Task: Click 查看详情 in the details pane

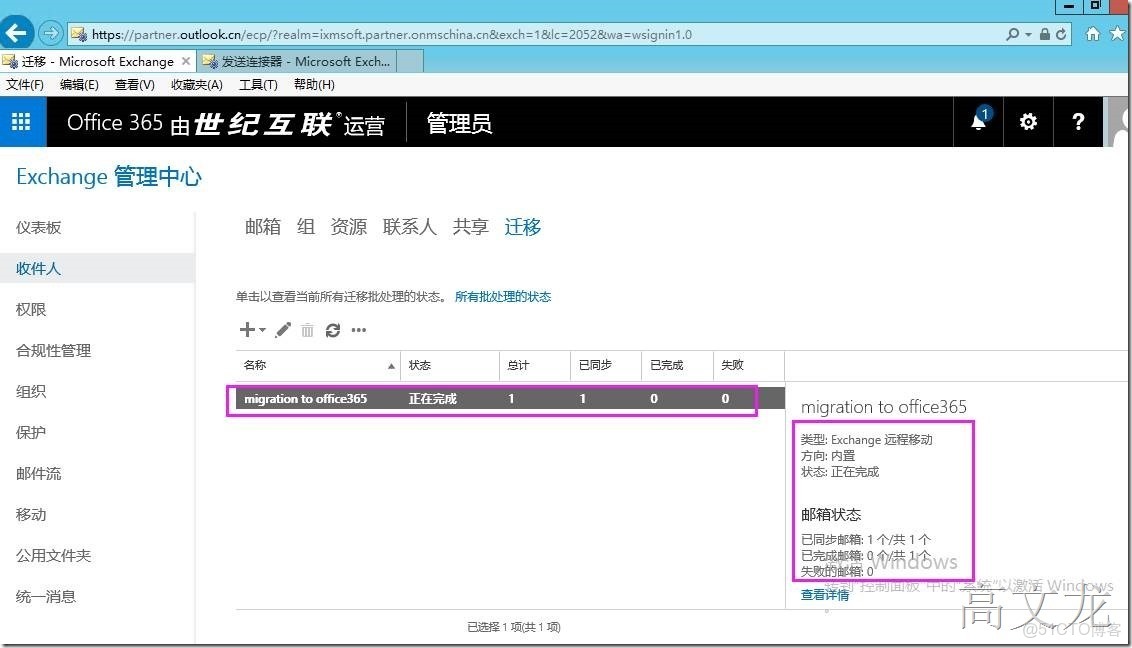Action: coord(824,593)
